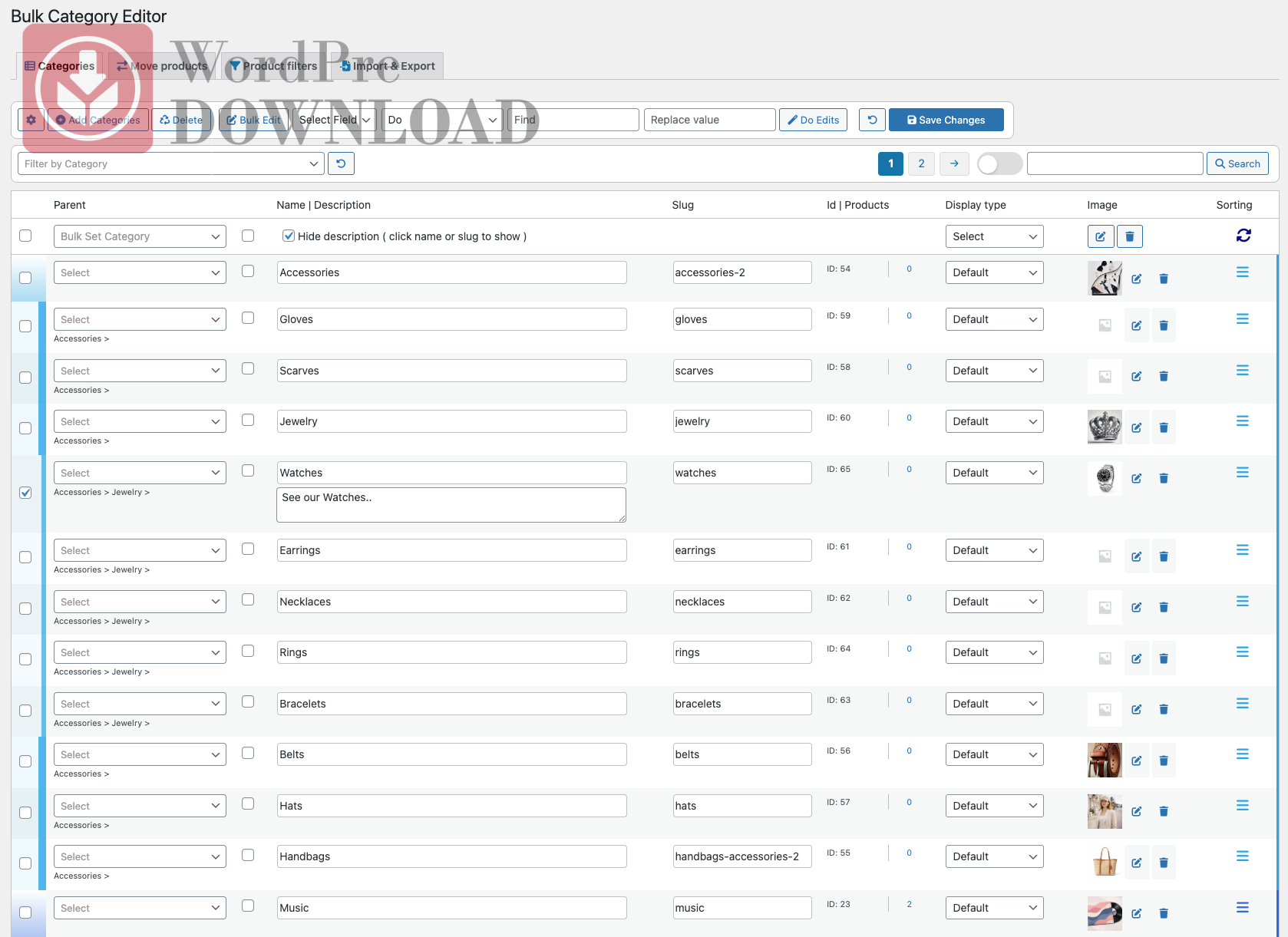Edit image for Belts category
The image size is (1288, 937).
1137,760
